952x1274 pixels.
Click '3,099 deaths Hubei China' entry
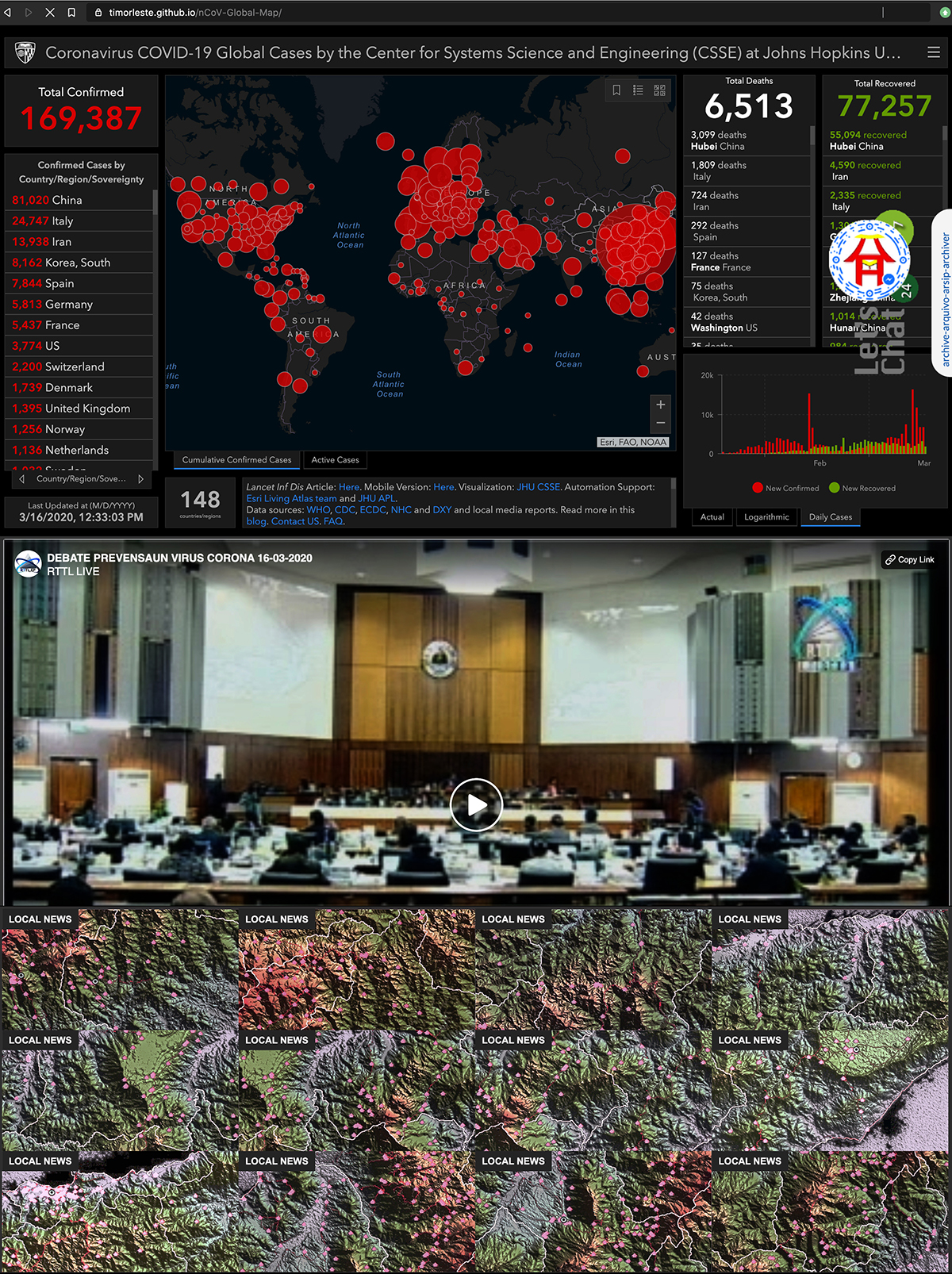(747, 140)
